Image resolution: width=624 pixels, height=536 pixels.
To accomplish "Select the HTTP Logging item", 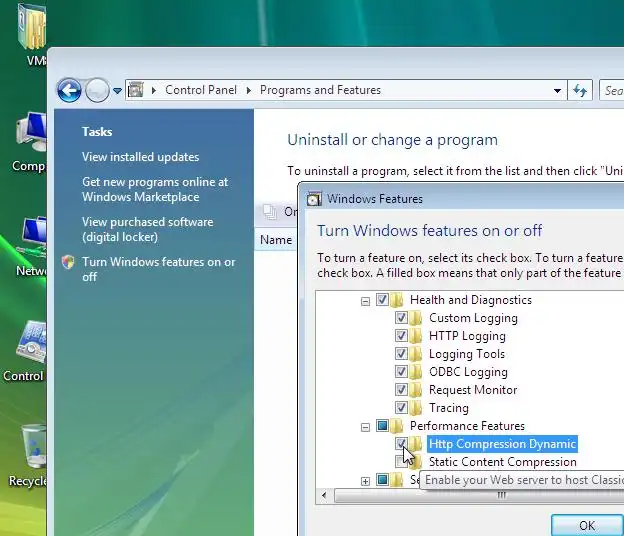I will click(467, 336).
